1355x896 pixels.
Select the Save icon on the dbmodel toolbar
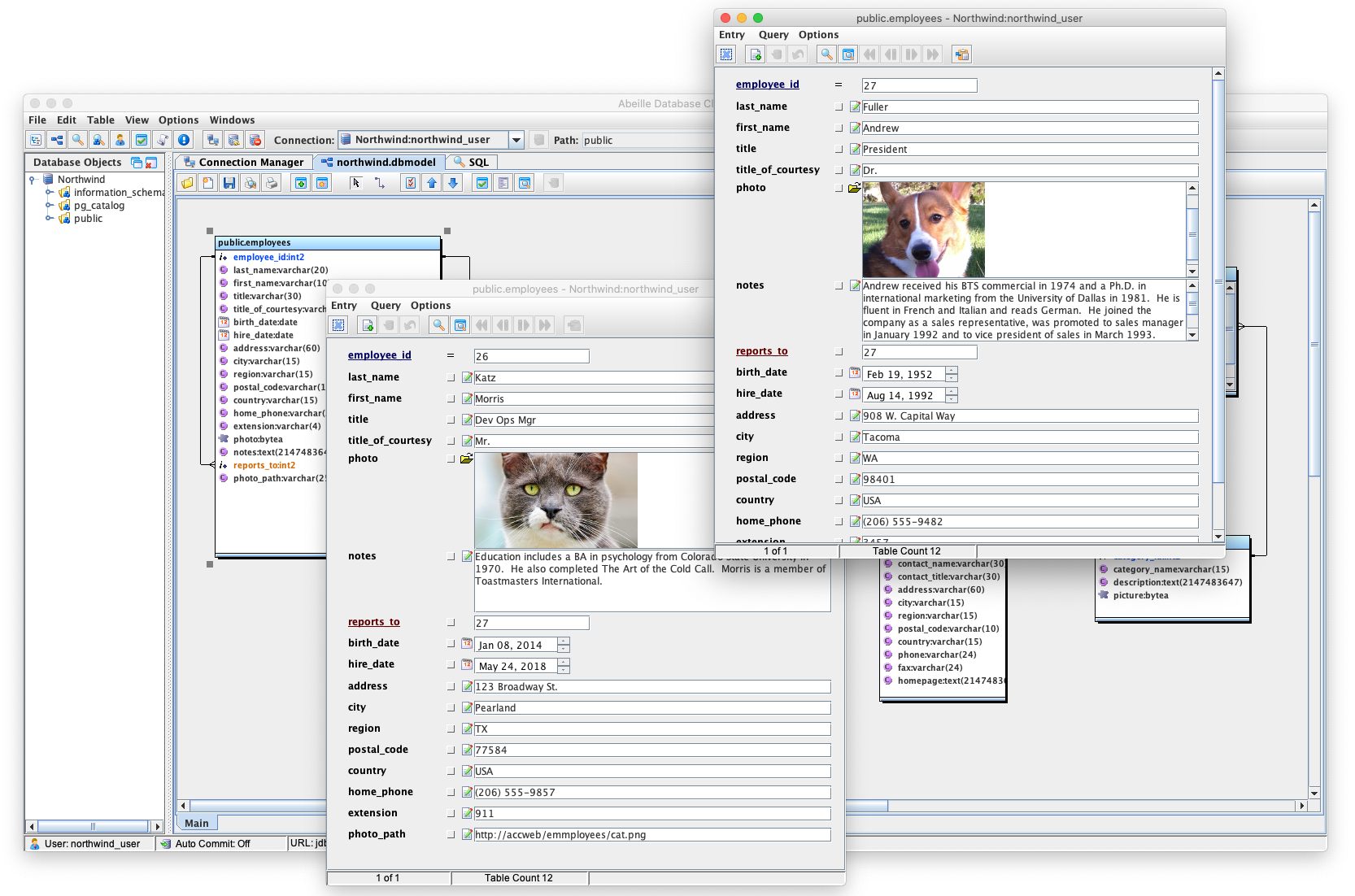point(229,182)
